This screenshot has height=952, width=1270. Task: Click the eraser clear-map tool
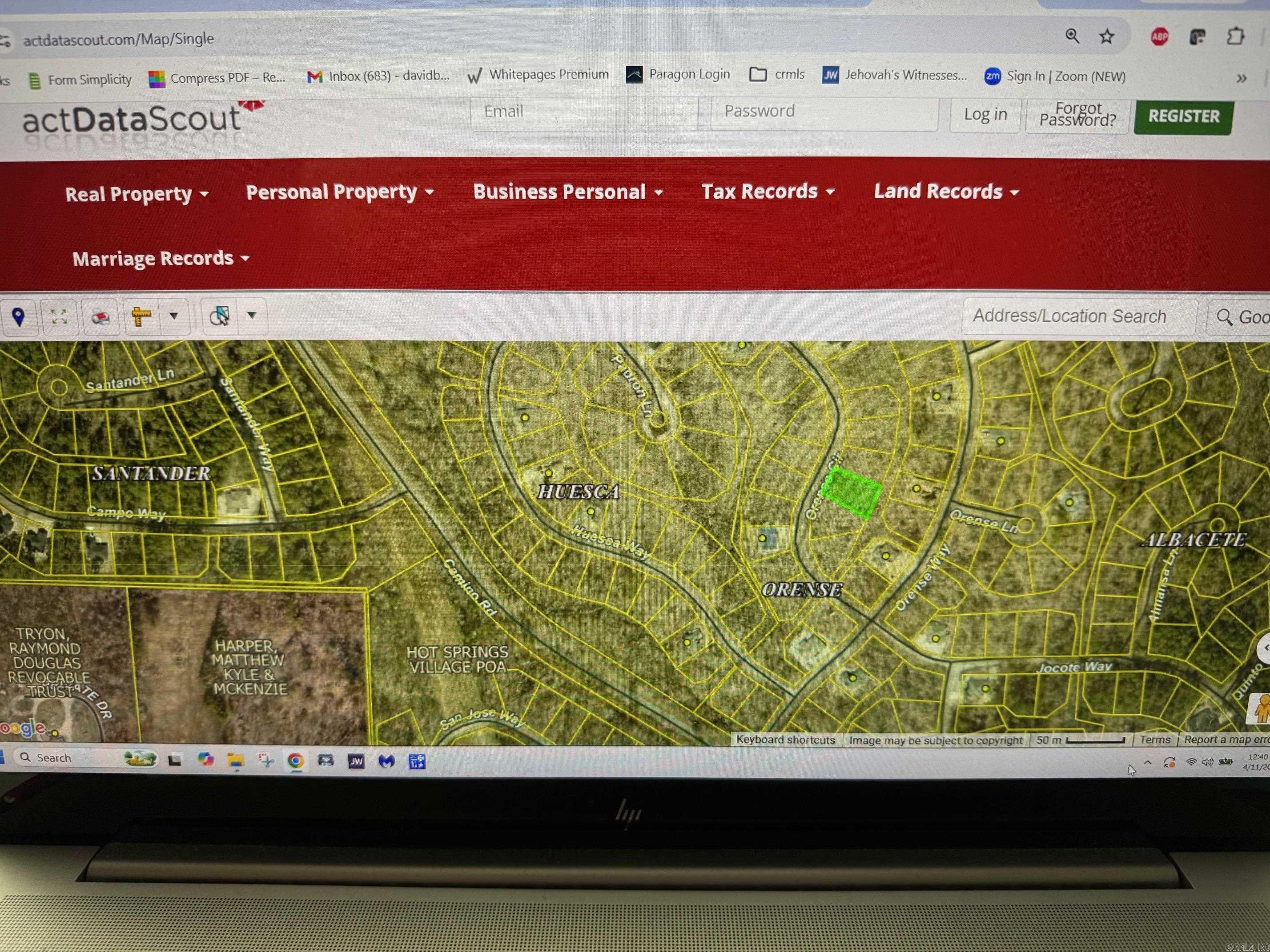tap(100, 317)
